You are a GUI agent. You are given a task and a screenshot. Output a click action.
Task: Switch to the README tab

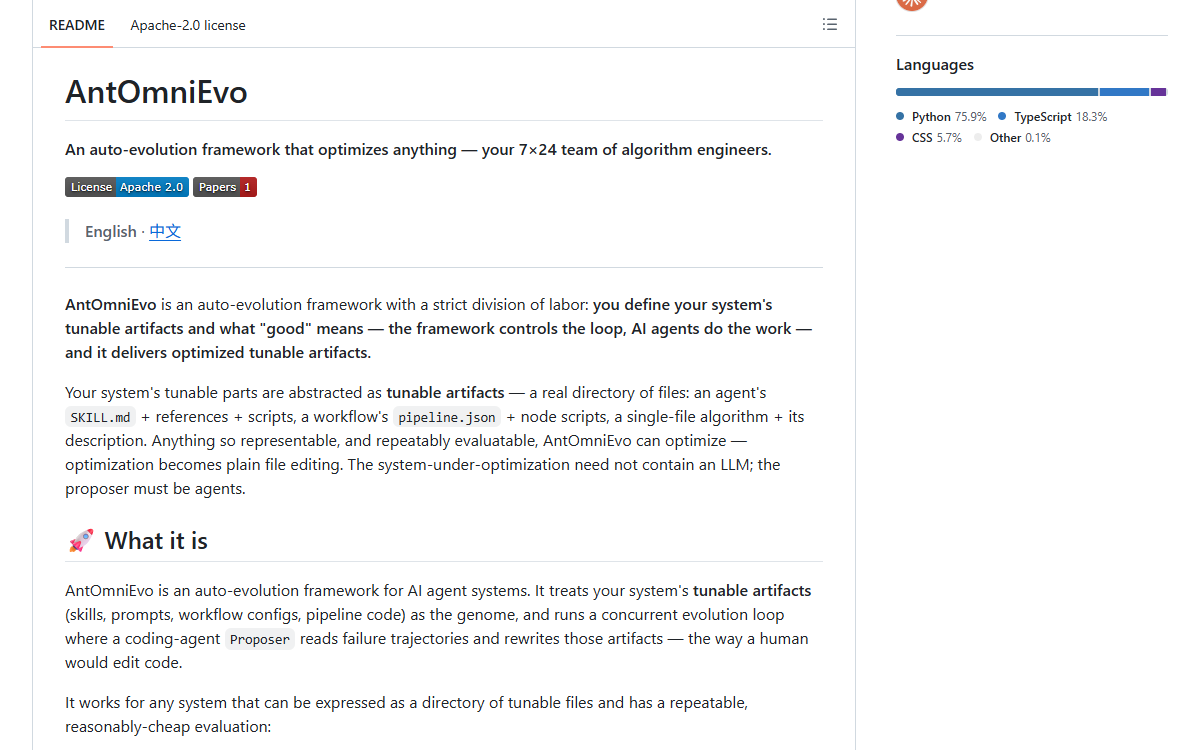77,25
